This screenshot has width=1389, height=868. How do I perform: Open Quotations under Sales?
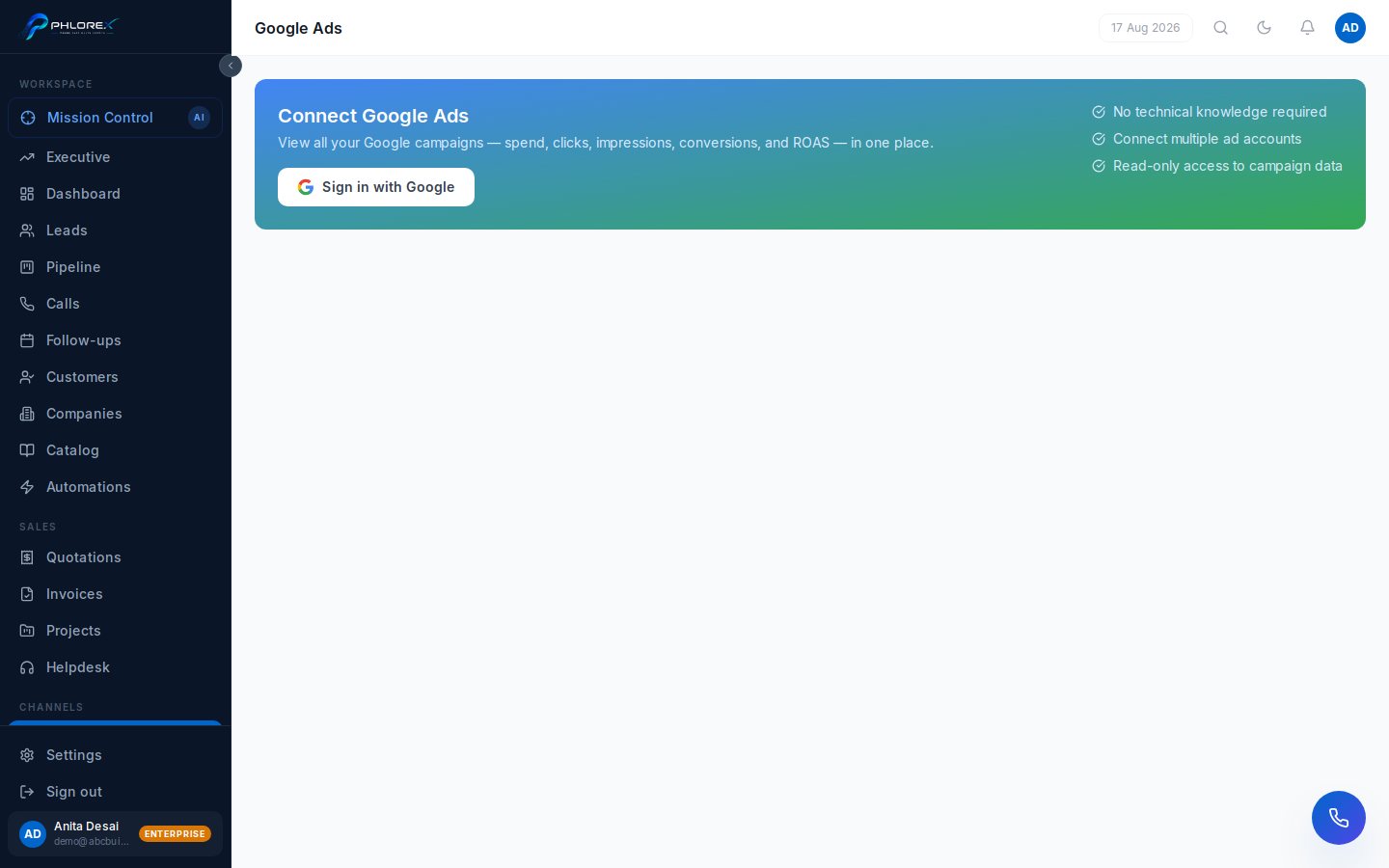(x=115, y=557)
